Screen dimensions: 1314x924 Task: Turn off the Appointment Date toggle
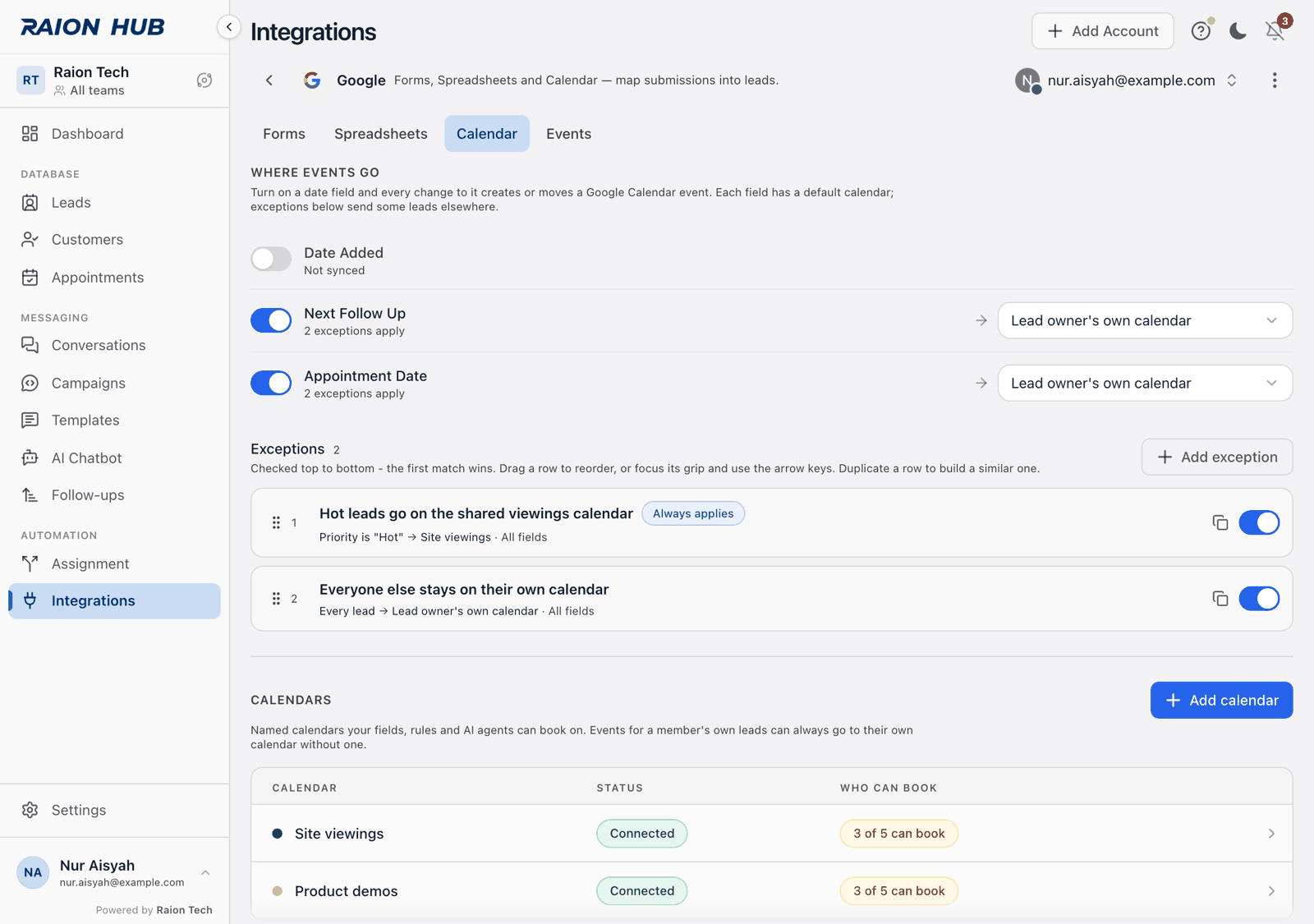(x=271, y=383)
